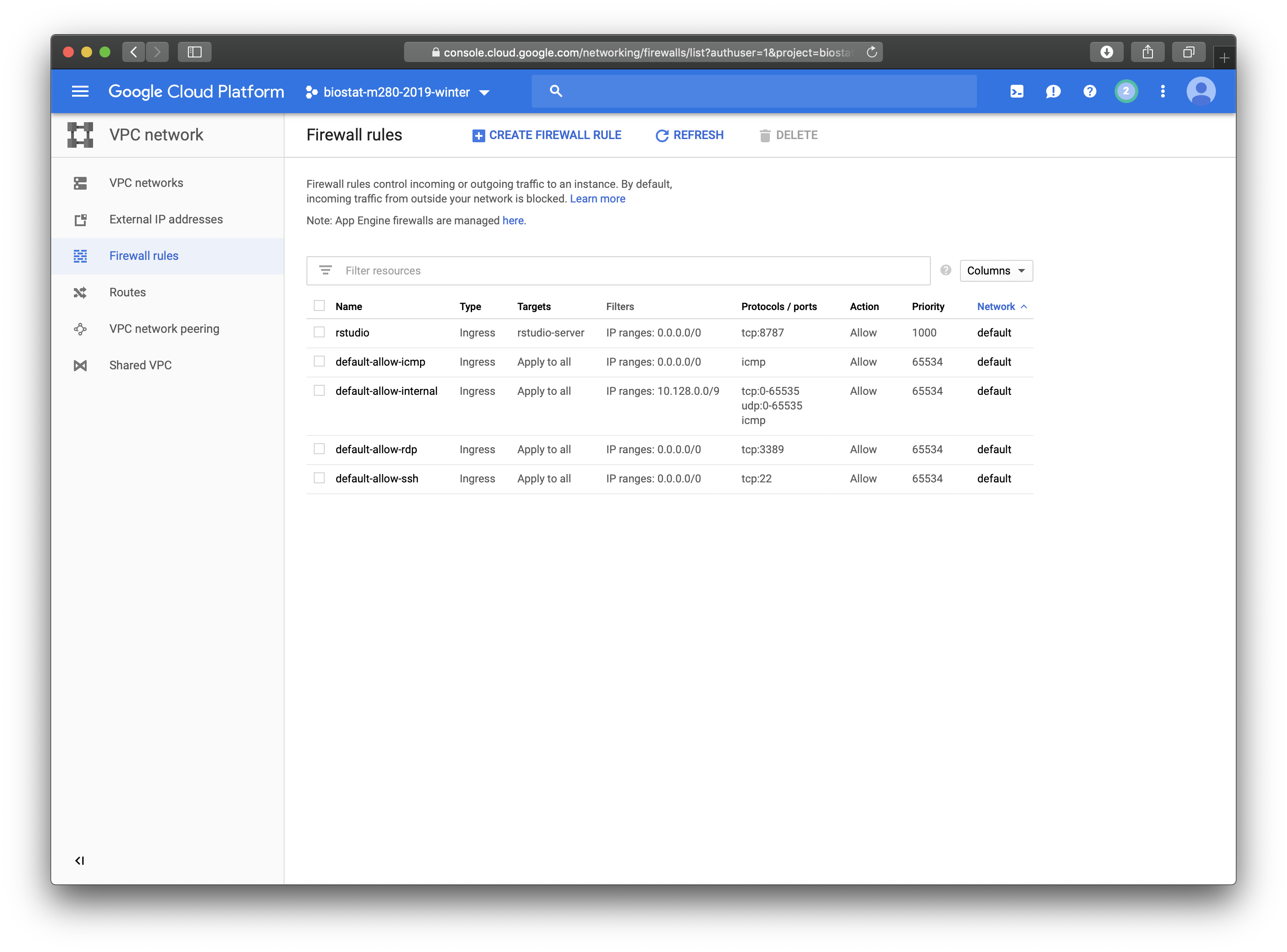
Task: Click the user account avatar
Action: point(1200,92)
